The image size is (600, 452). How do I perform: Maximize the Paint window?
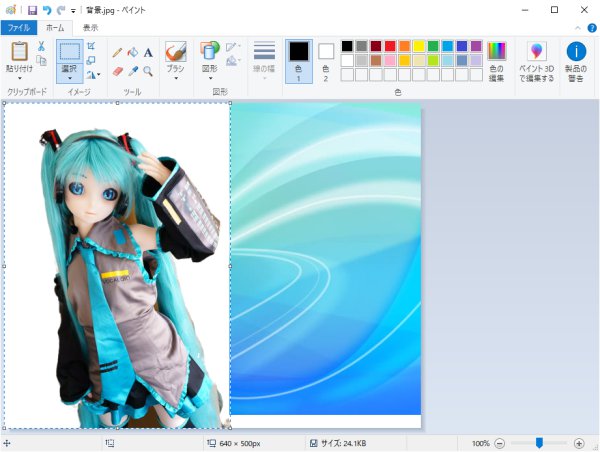pos(554,10)
